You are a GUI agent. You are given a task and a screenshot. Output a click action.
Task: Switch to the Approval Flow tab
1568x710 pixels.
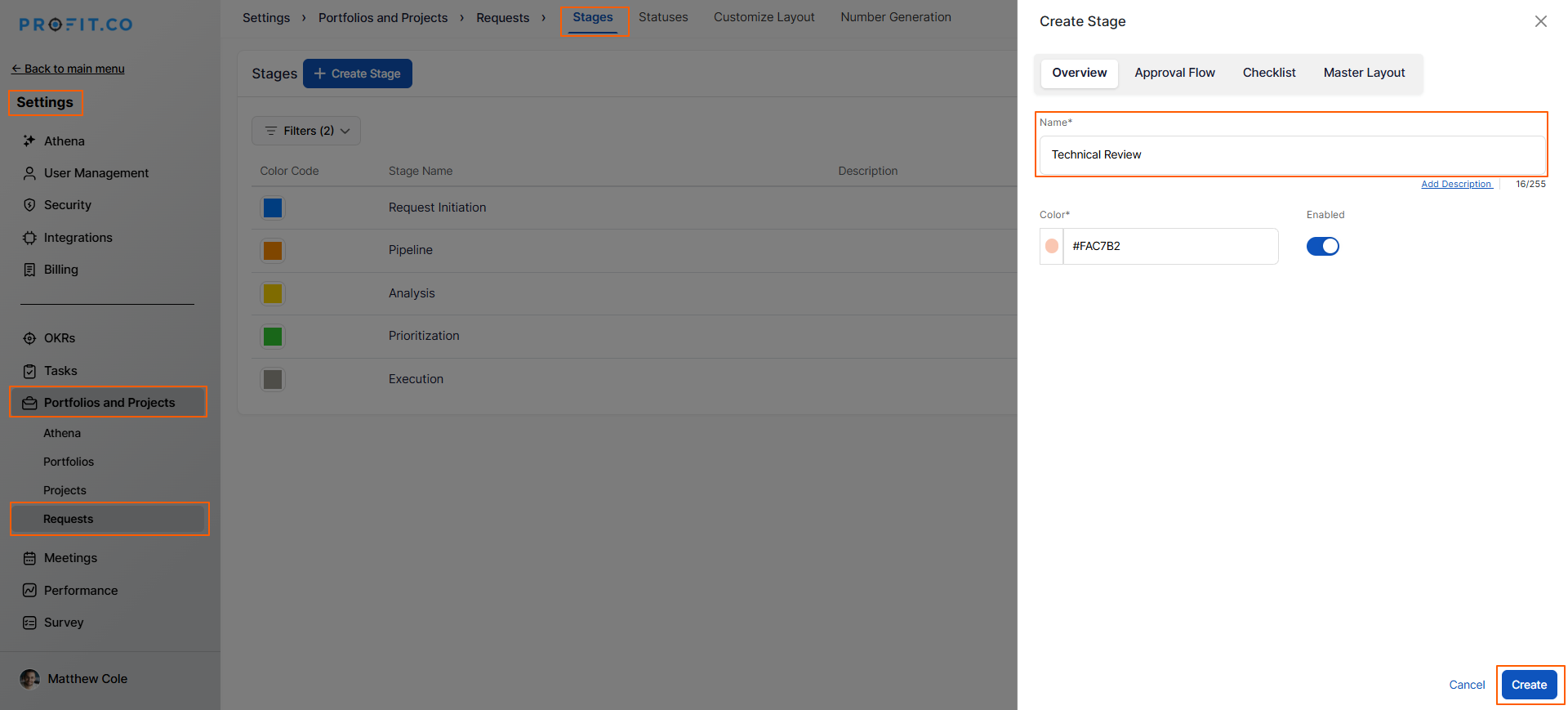[x=1174, y=73]
